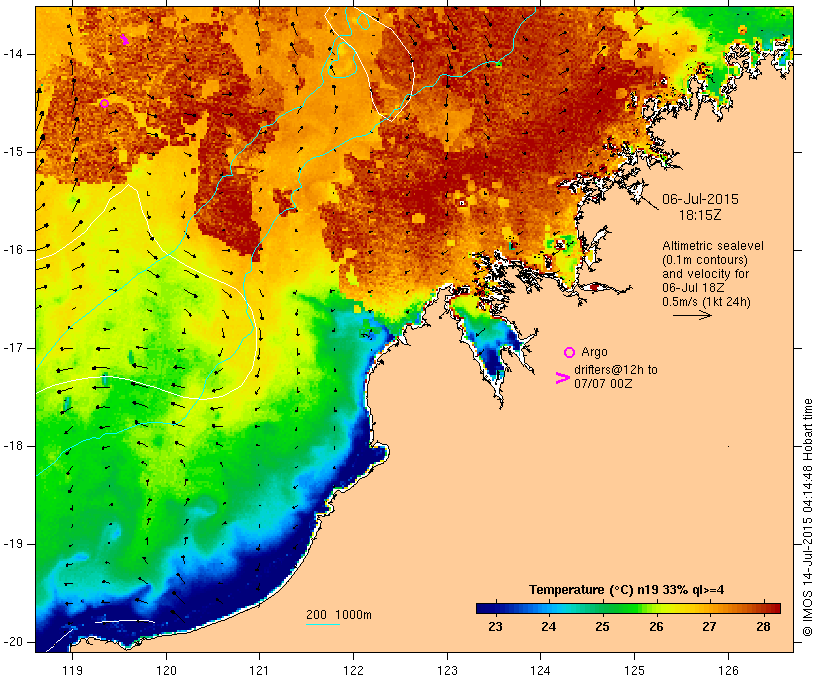Click the 'Temperature (°C) n19 33% ql>=4' title
This screenshot has width=820, height=680.
point(627,590)
